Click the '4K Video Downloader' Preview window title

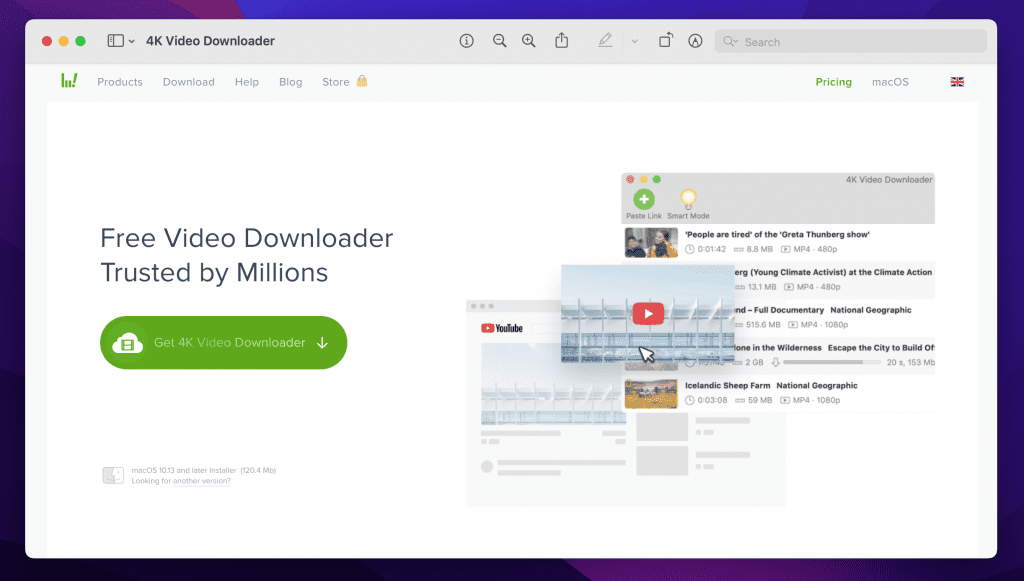(210, 41)
